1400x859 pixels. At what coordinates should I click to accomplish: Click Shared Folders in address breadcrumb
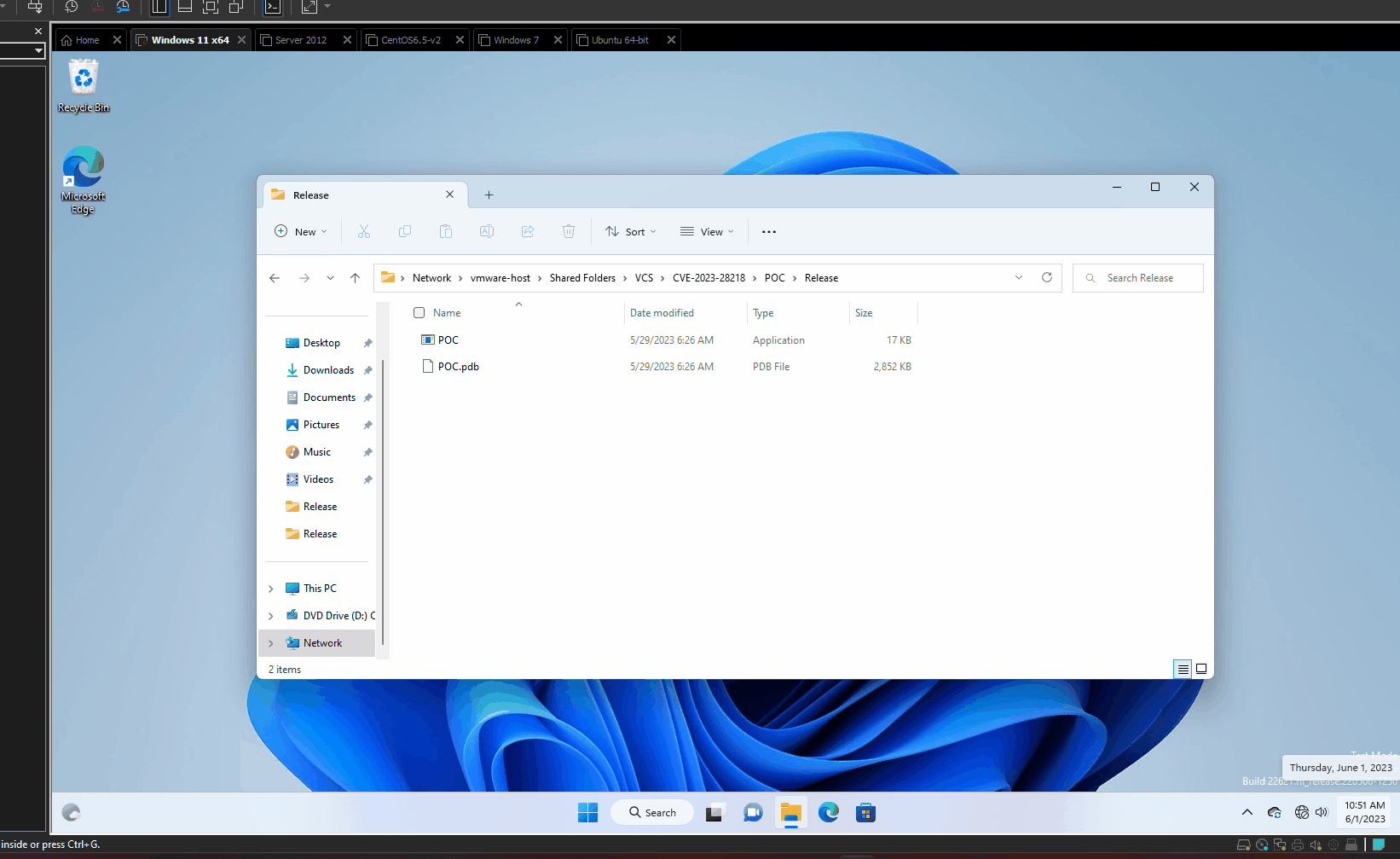582,278
